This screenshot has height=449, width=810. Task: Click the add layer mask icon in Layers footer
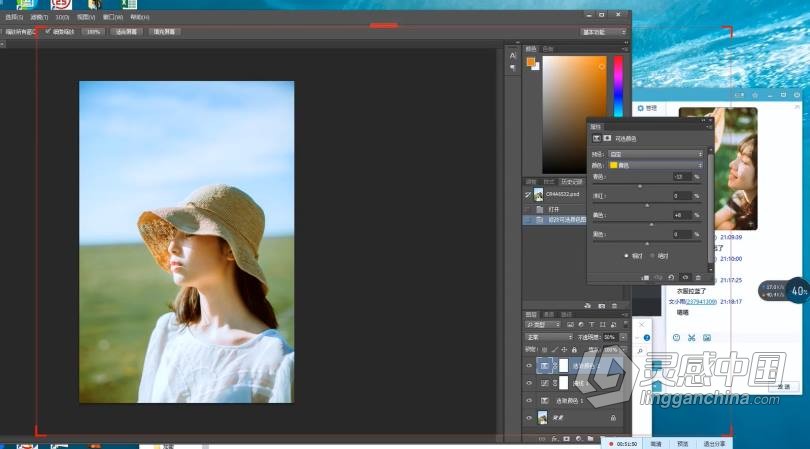pos(567,439)
